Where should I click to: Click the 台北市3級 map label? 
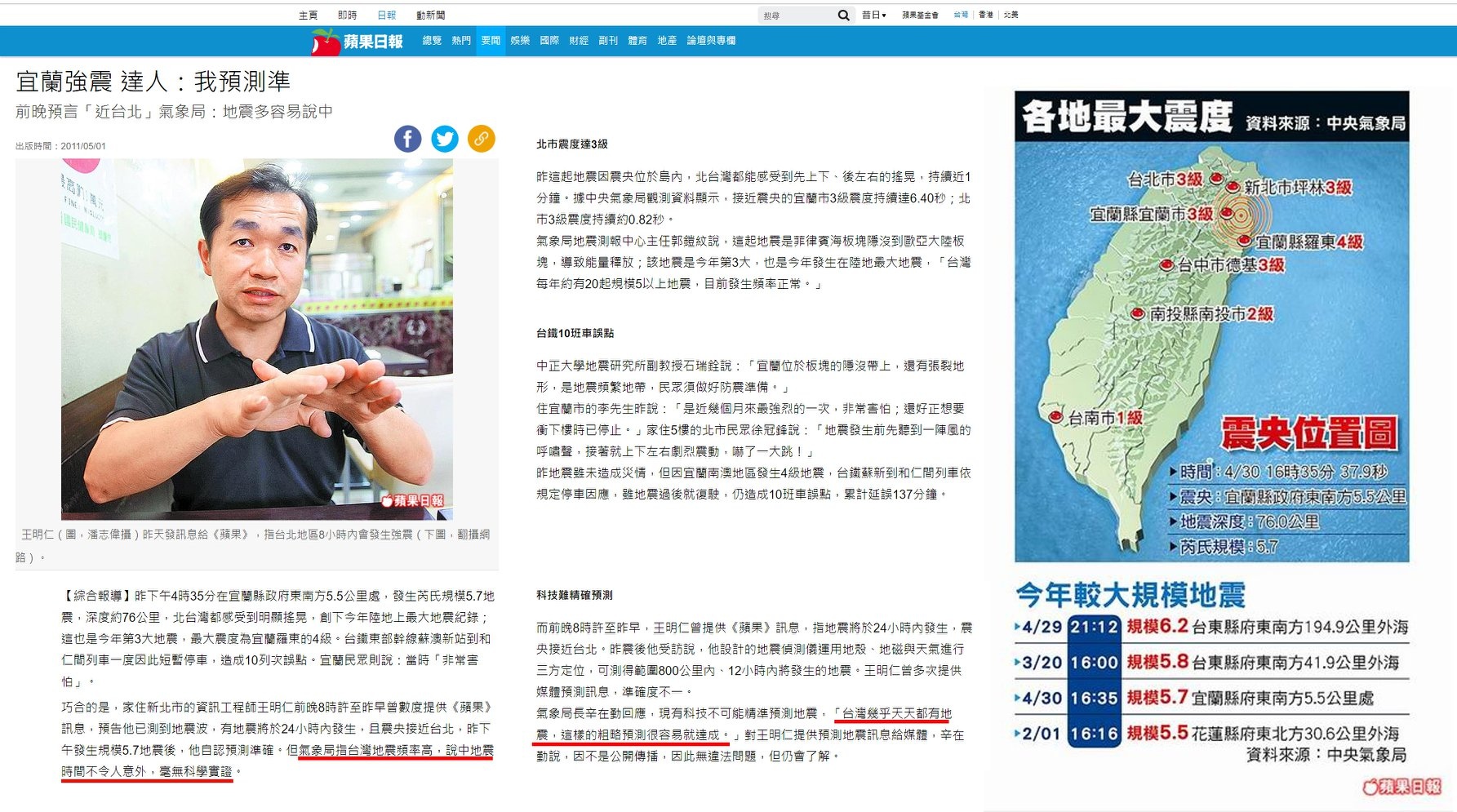tap(1165, 180)
